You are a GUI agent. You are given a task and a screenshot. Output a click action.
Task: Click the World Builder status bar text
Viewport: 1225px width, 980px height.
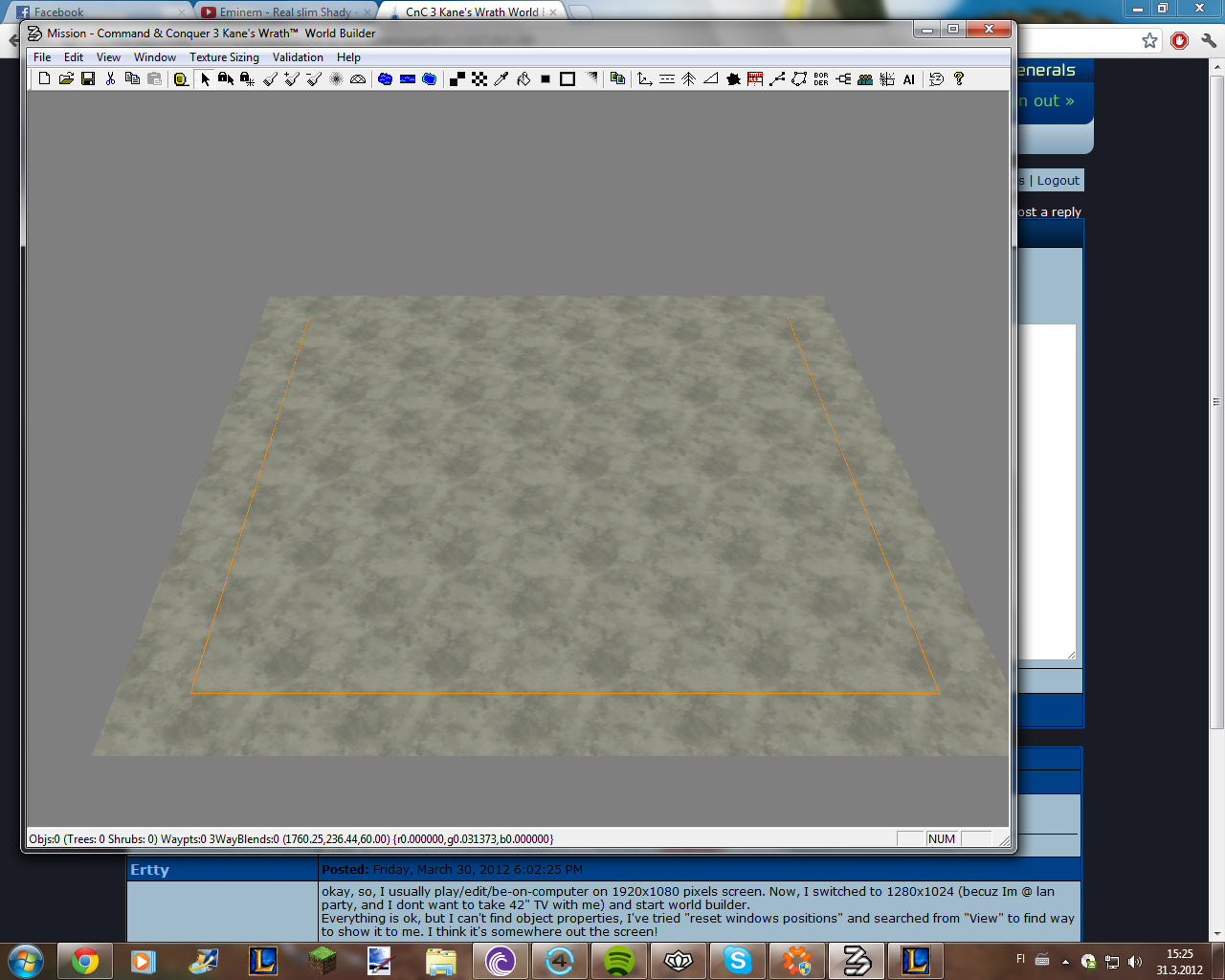tap(291, 839)
